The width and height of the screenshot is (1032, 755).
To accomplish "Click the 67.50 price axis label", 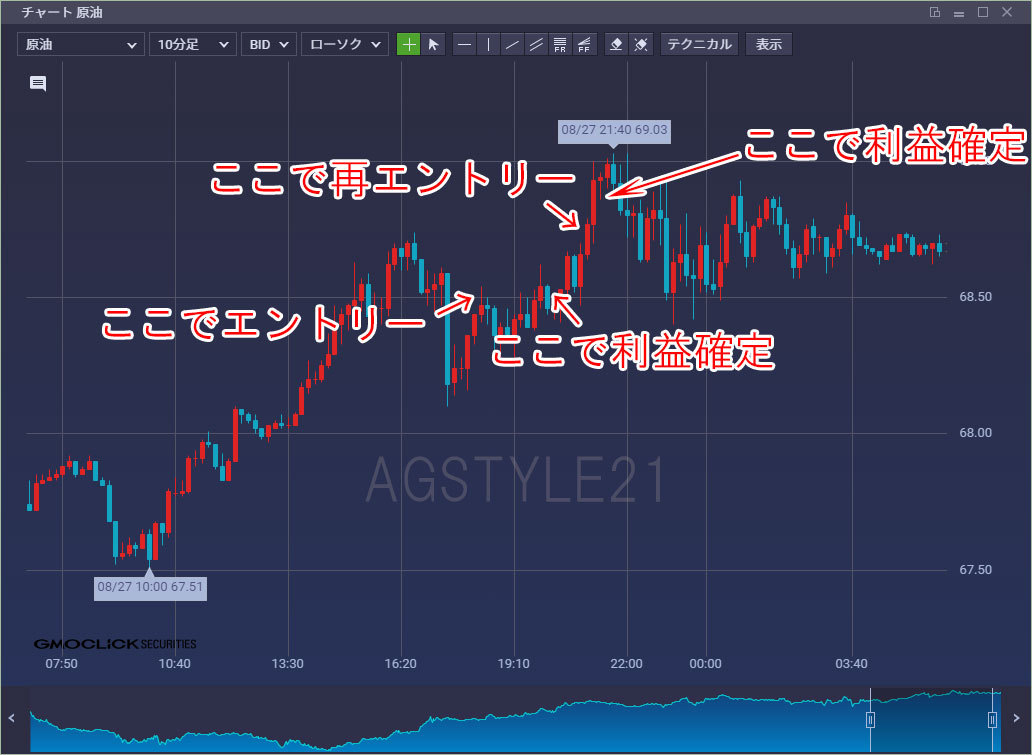I will (x=975, y=570).
